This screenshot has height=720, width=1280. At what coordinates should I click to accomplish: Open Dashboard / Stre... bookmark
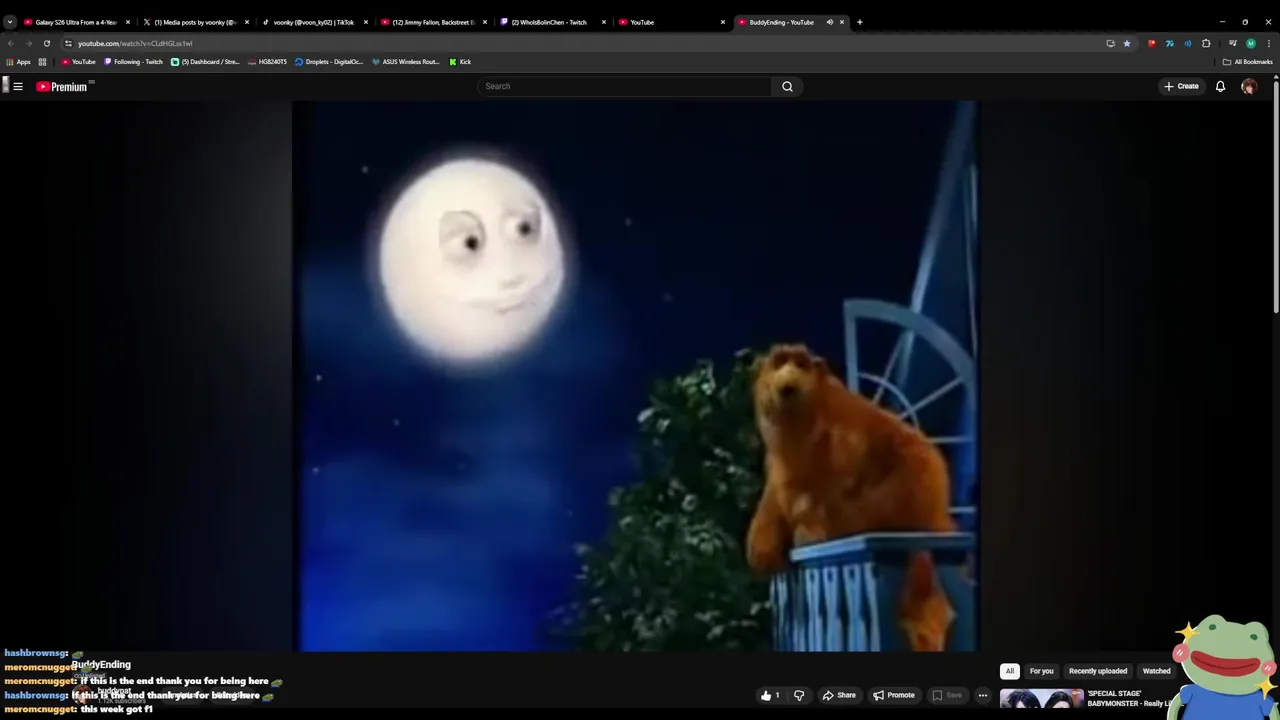click(205, 62)
